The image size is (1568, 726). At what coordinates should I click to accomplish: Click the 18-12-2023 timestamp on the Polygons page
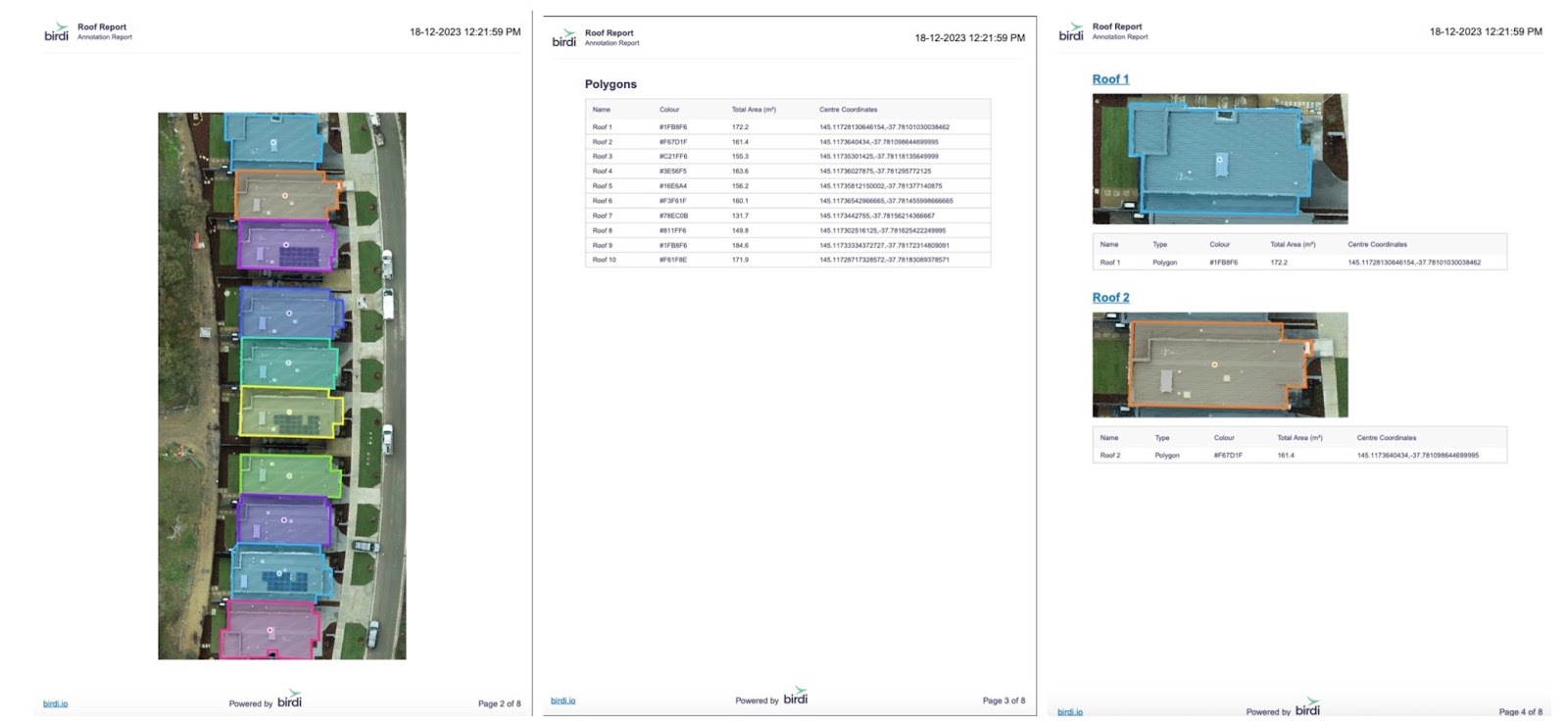[x=970, y=38]
